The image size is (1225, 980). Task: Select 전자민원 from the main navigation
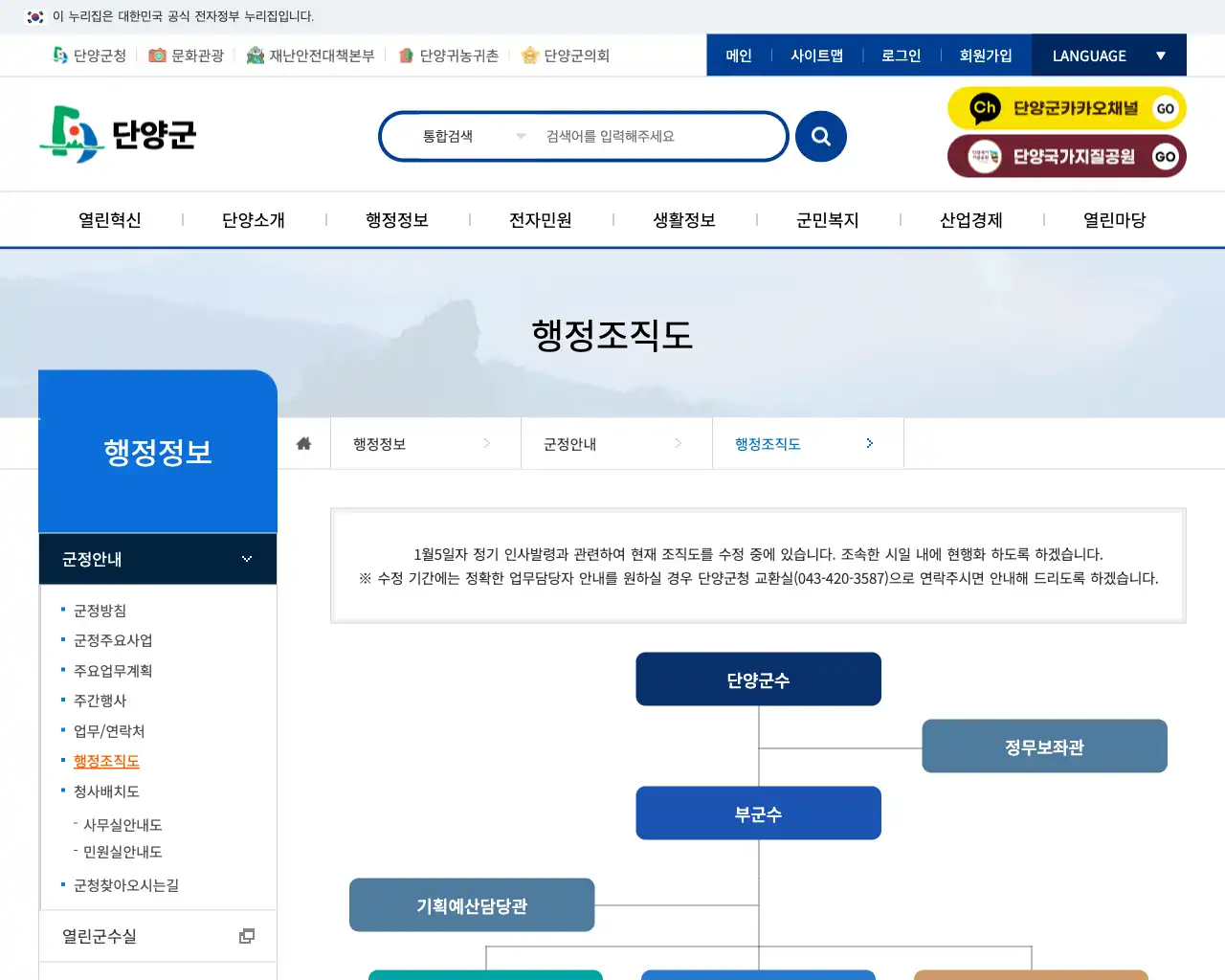click(x=540, y=219)
